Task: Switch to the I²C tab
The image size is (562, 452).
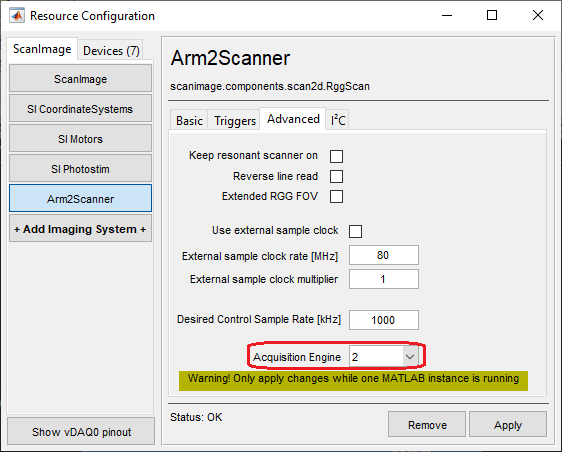Action: 338,120
